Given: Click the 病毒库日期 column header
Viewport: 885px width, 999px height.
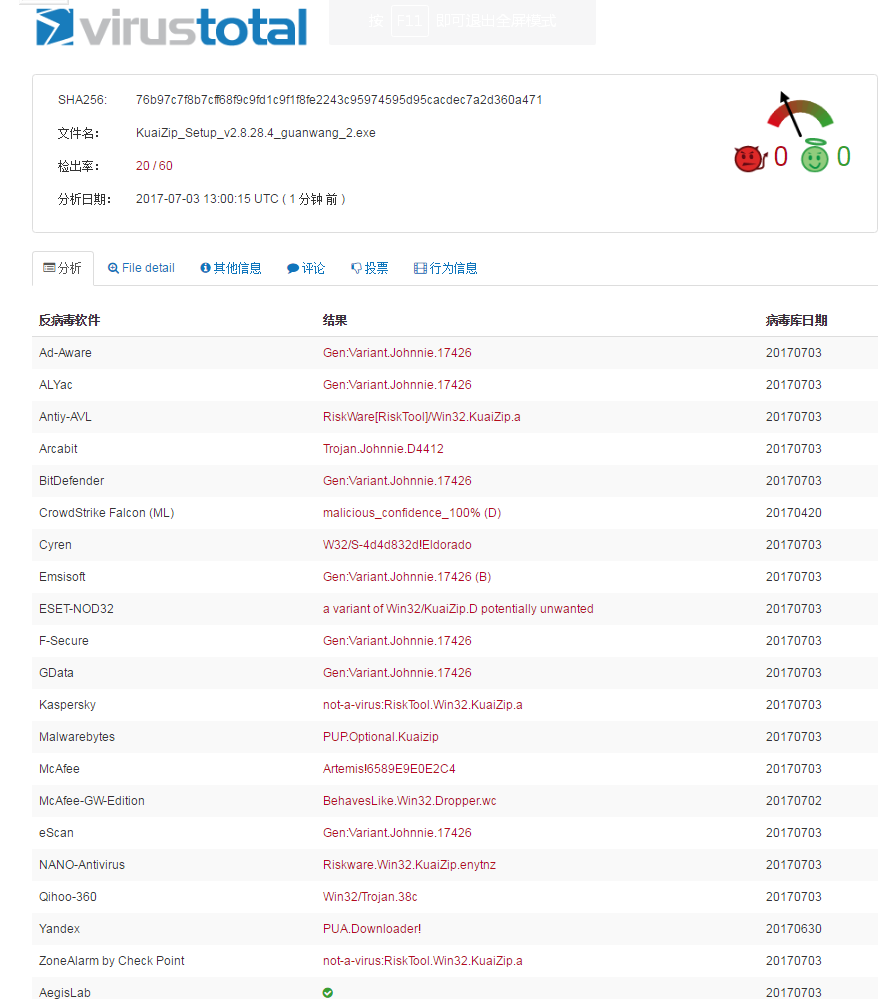Looking at the screenshot, I should (x=796, y=320).
